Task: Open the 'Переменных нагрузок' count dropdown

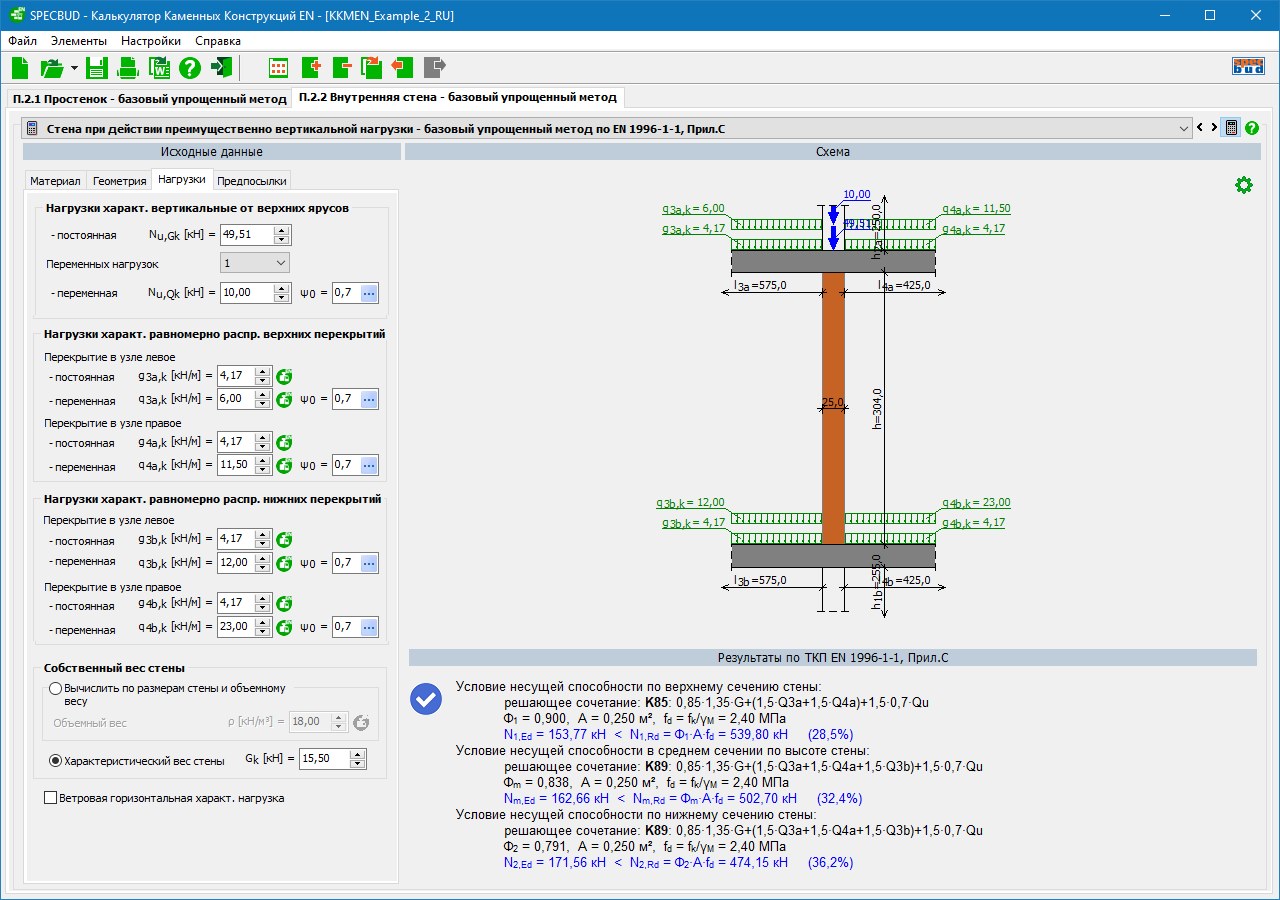Action: coord(254,263)
